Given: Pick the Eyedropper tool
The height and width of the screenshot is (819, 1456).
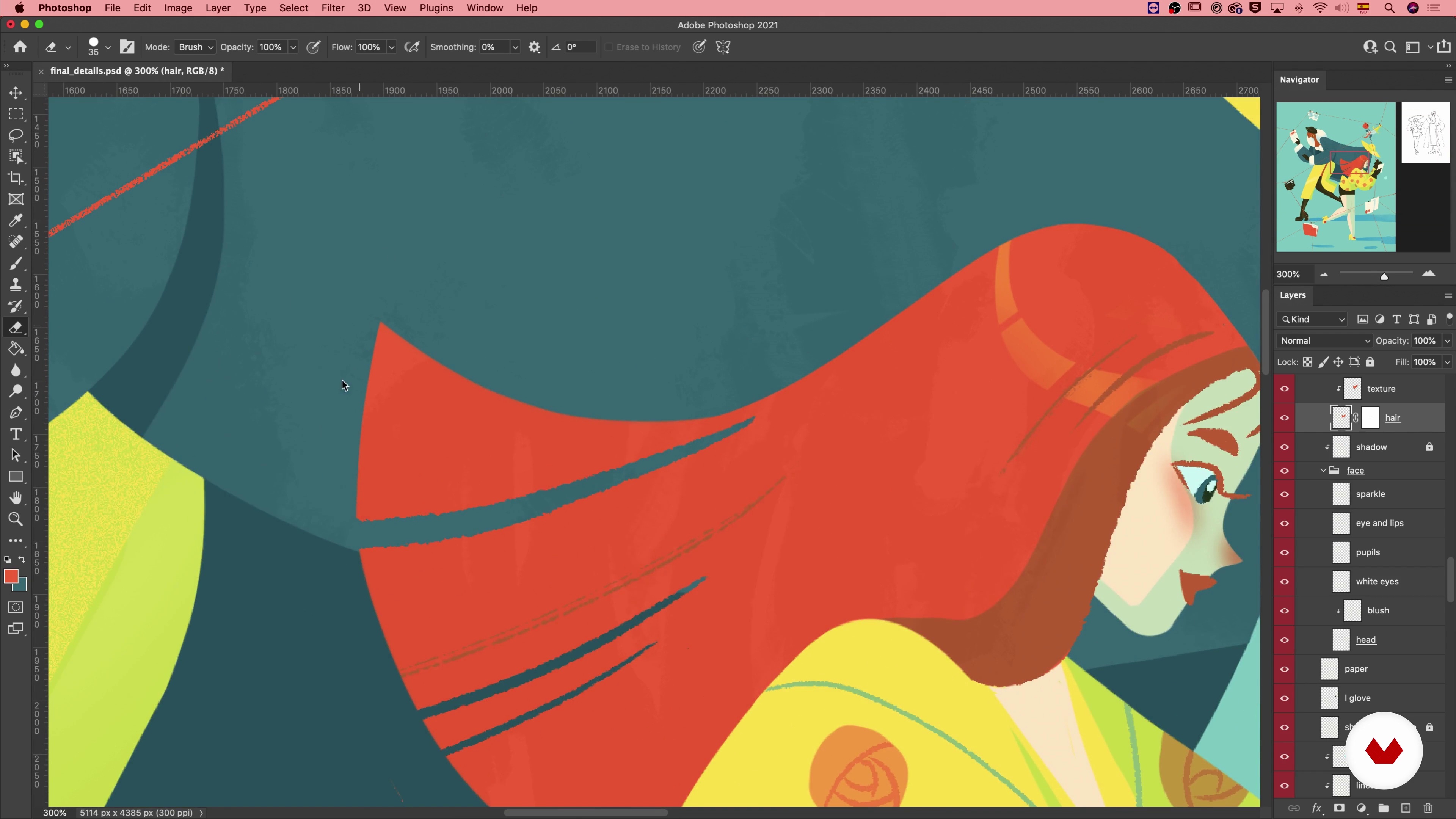Looking at the screenshot, I should click(16, 220).
